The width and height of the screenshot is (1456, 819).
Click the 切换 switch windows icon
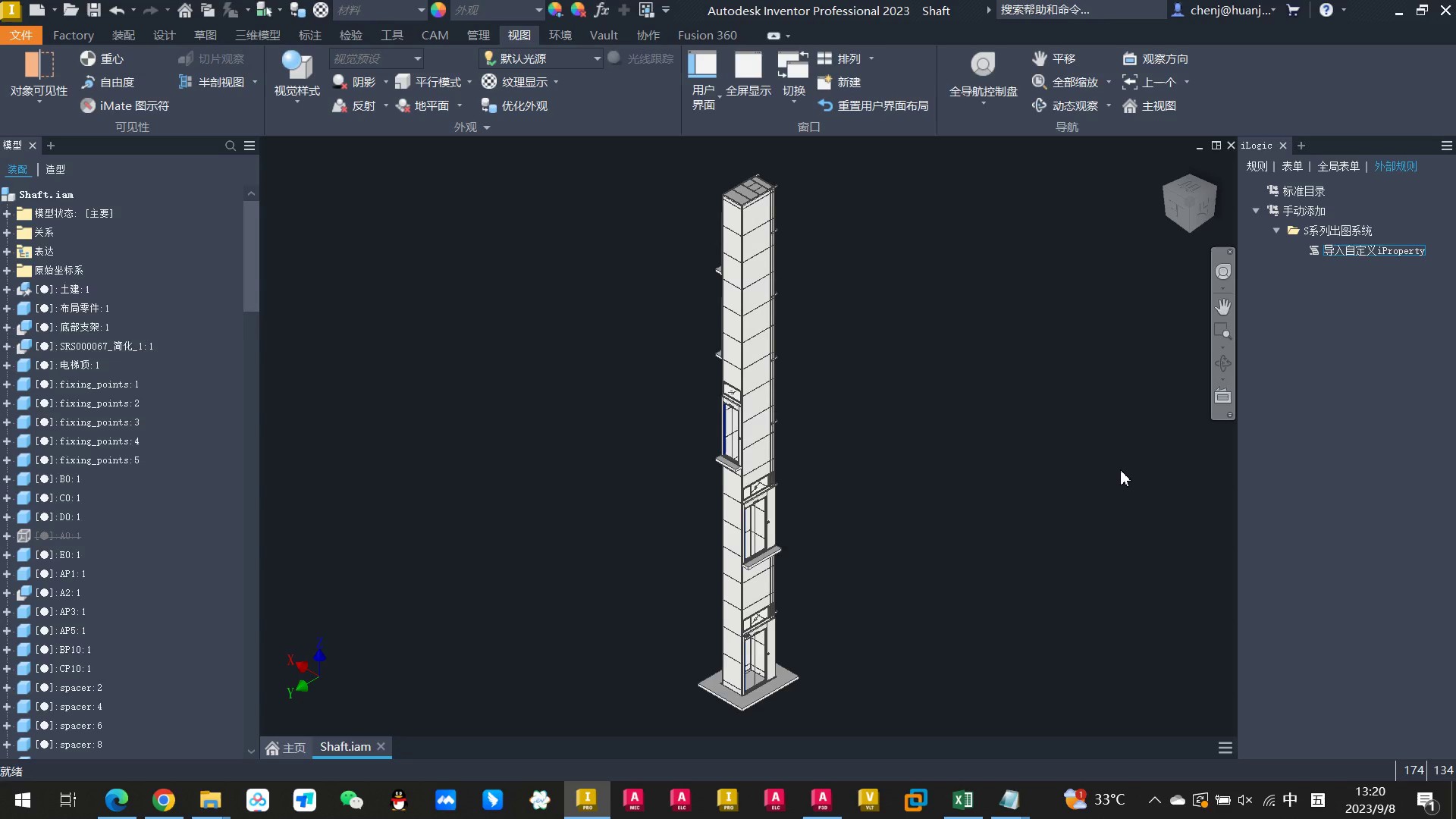793,65
